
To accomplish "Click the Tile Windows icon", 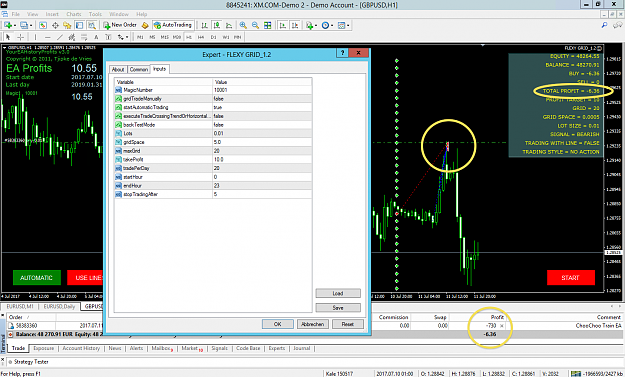I will (x=268, y=25).
